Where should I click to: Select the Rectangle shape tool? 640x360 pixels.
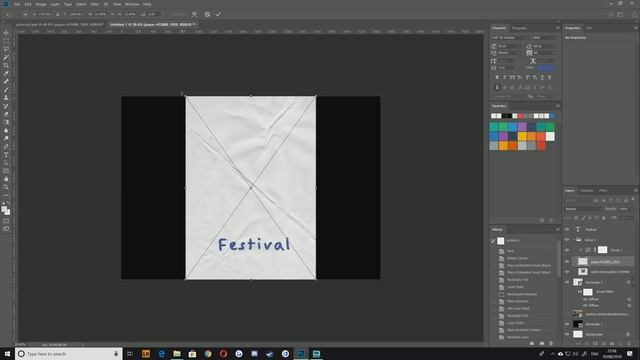pos(6,171)
